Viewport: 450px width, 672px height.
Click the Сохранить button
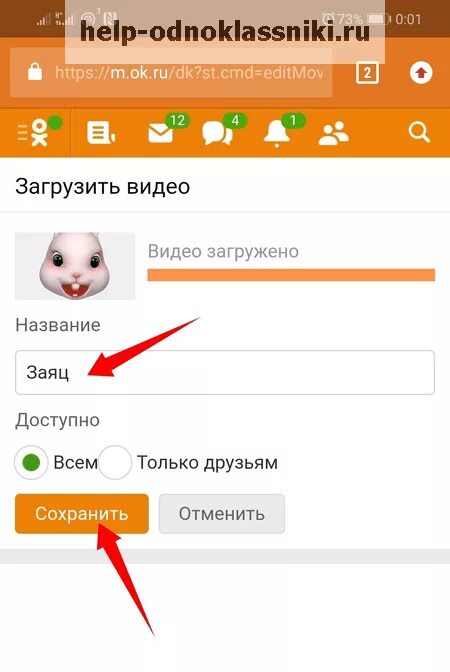point(82,513)
